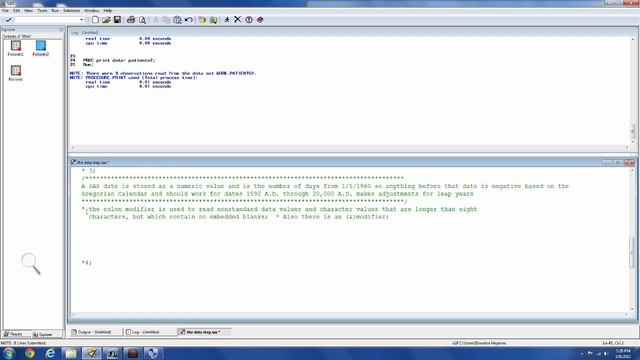Screen dimensions: 640x360
Task: Click the New Library toolbar icon
Action: pos(202,20)
